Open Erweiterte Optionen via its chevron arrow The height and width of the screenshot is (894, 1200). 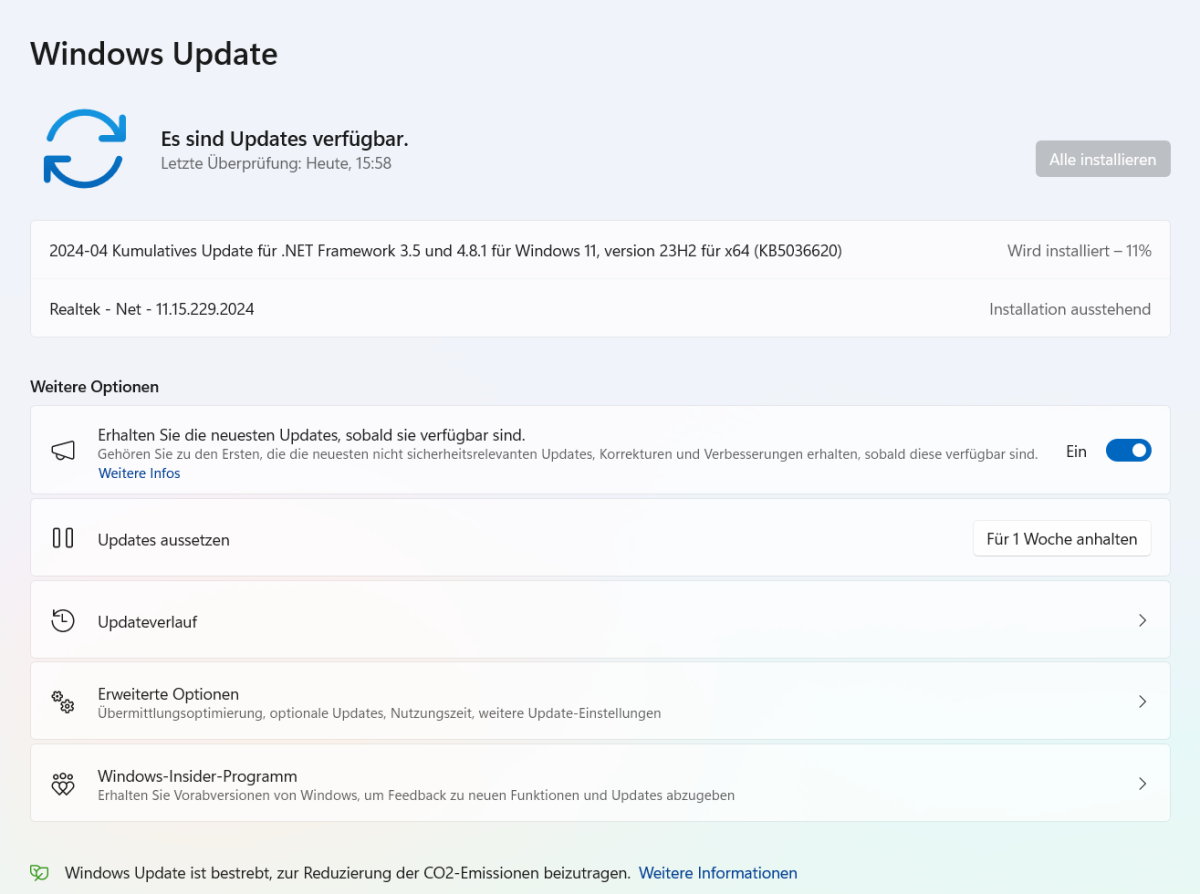pos(1142,702)
